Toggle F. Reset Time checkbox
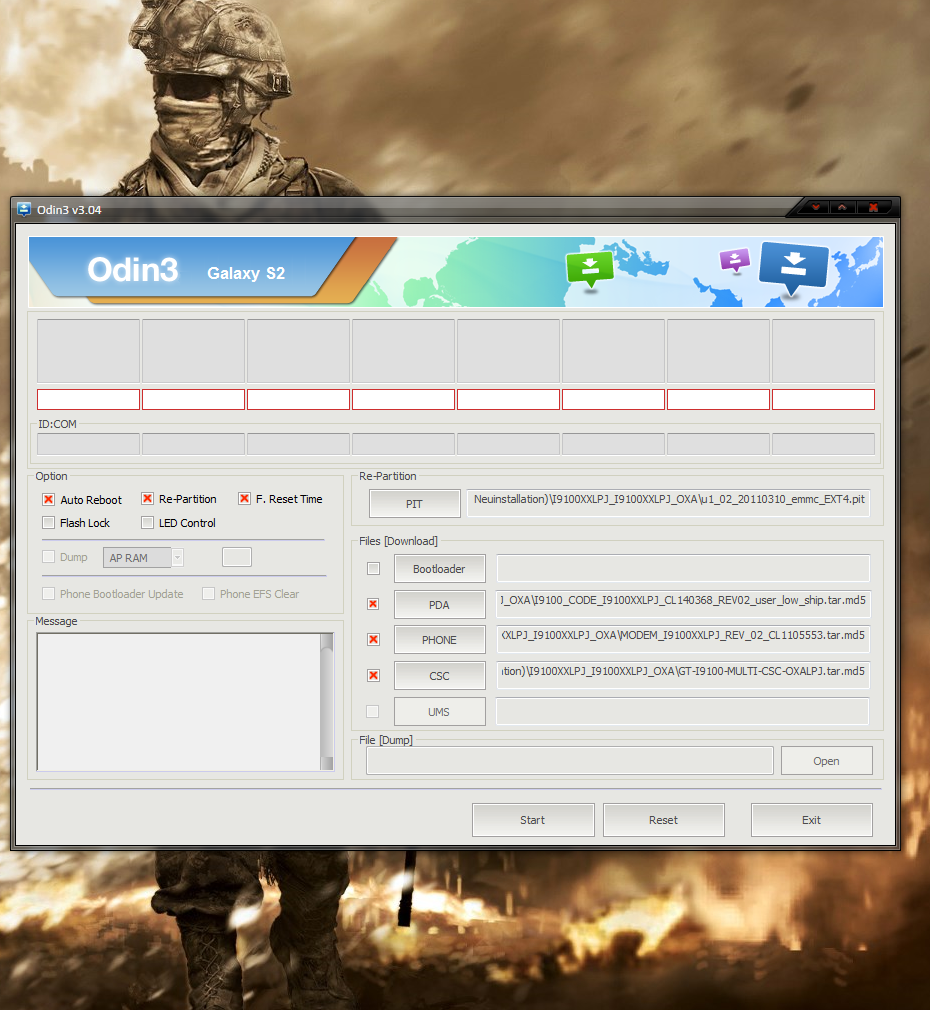The height and width of the screenshot is (1010, 930). tap(244, 499)
